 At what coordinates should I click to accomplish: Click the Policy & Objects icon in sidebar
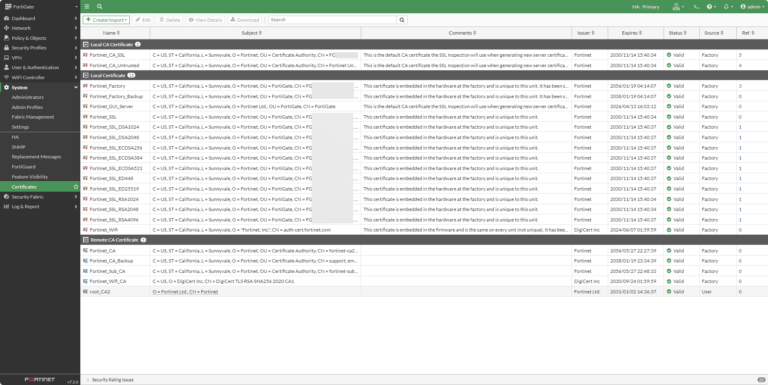point(6,38)
